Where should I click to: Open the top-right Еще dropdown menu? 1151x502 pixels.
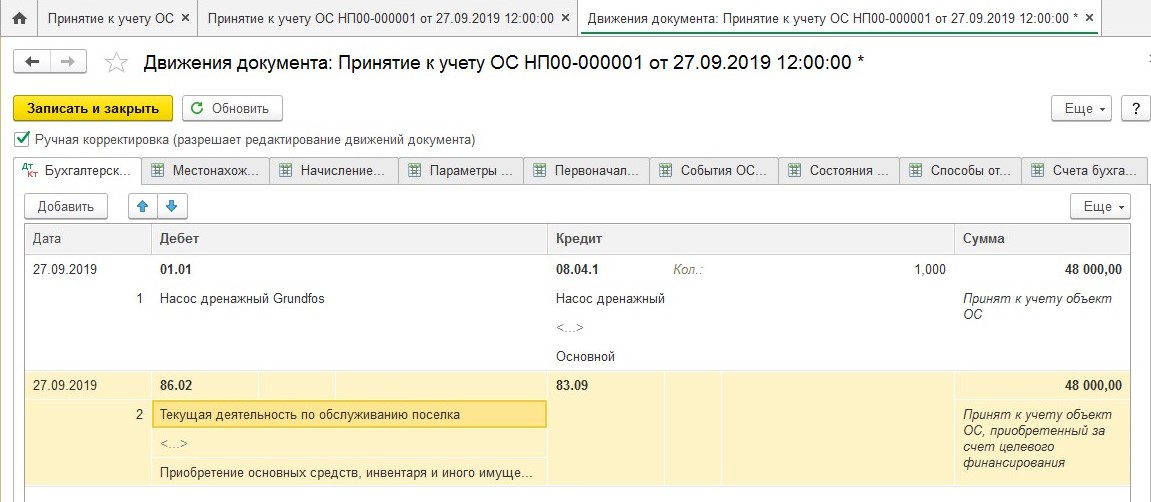tap(1083, 108)
